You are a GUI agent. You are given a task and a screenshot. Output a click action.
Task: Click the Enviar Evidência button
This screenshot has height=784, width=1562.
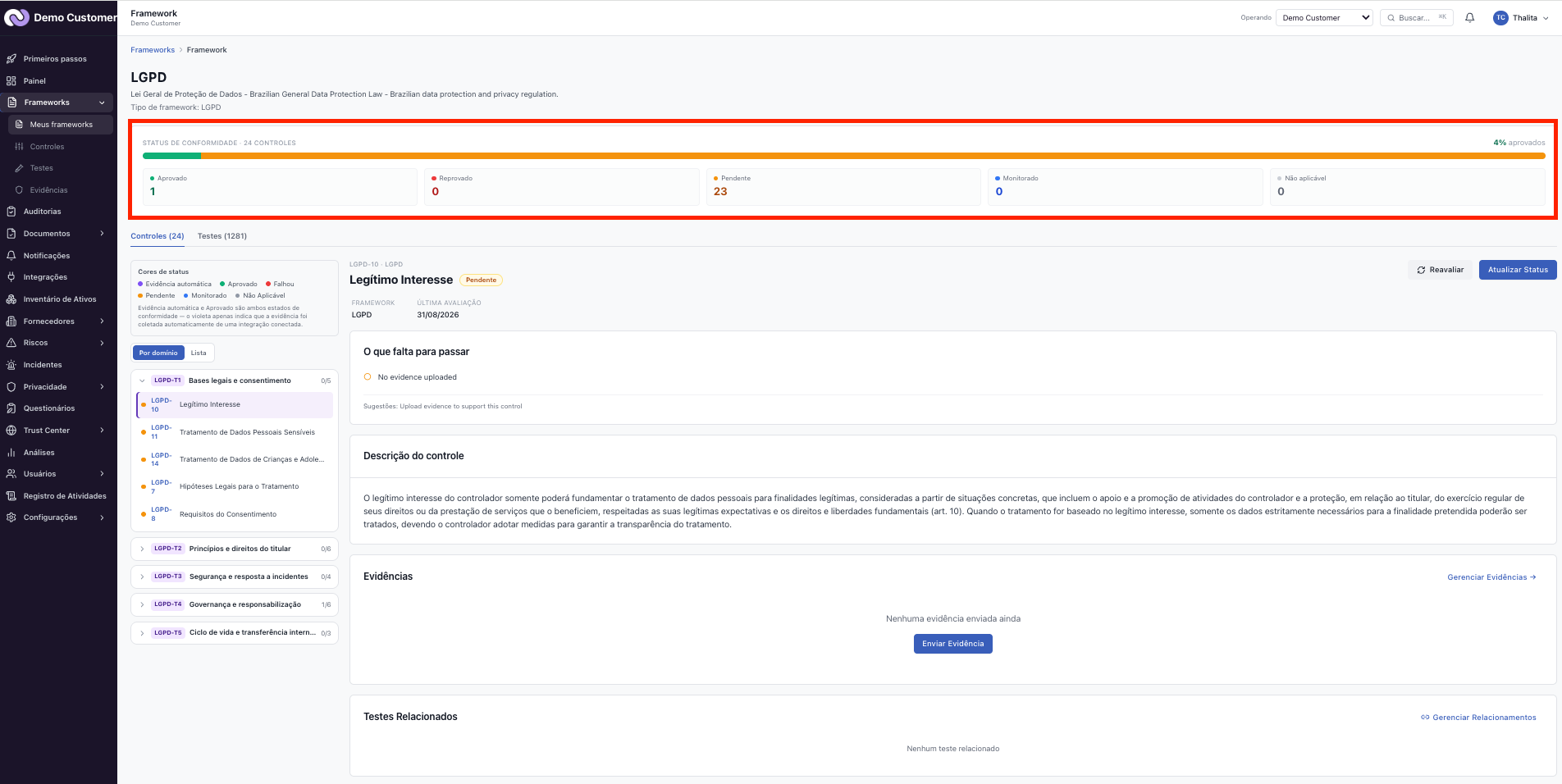click(953, 644)
